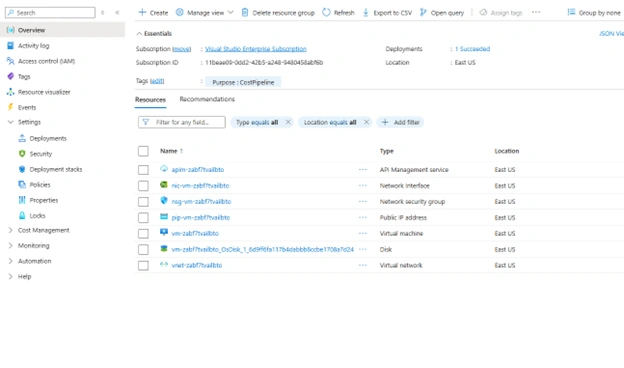The width and height of the screenshot is (624, 368).
Task: Open the Manage view dropdown
Action: 205,13
